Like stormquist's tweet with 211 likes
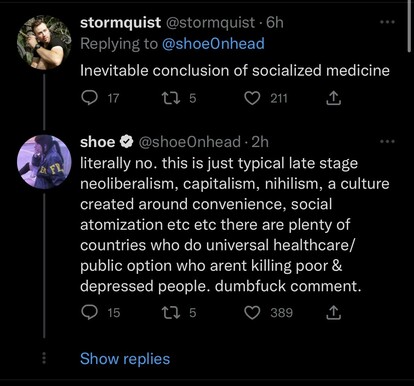This screenshot has width=414, height=386. pyautogui.click(x=252, y=98)
